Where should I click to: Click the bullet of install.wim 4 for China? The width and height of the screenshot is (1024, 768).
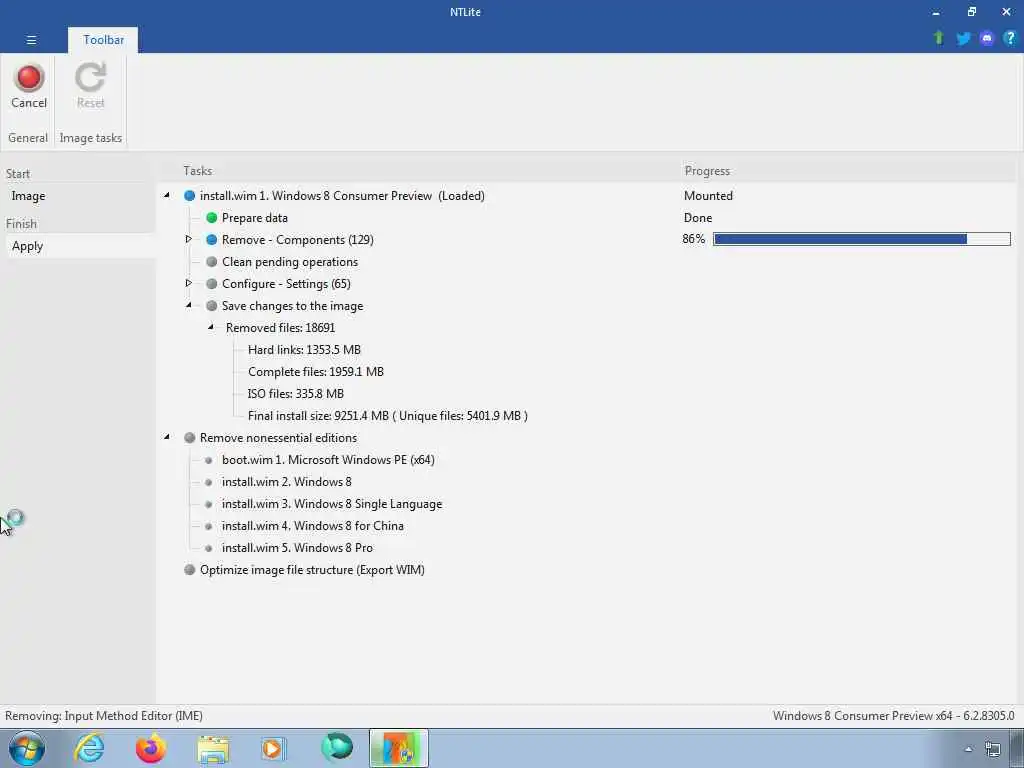click(x=208, y=526)
